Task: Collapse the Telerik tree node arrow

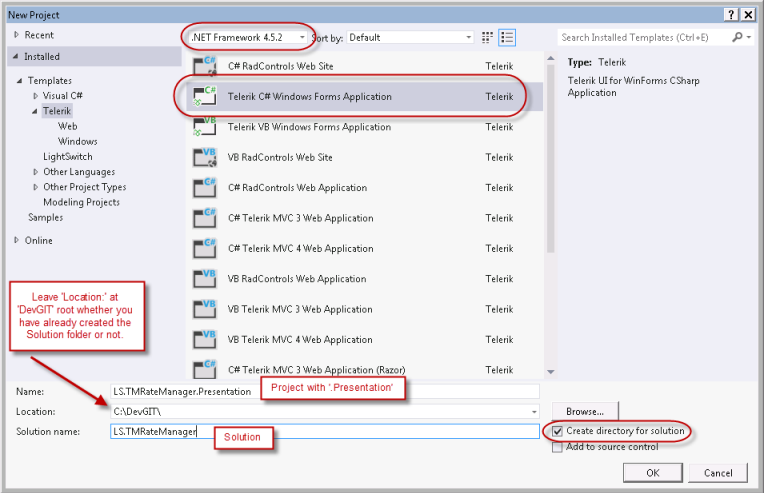Action: [35, 112]
